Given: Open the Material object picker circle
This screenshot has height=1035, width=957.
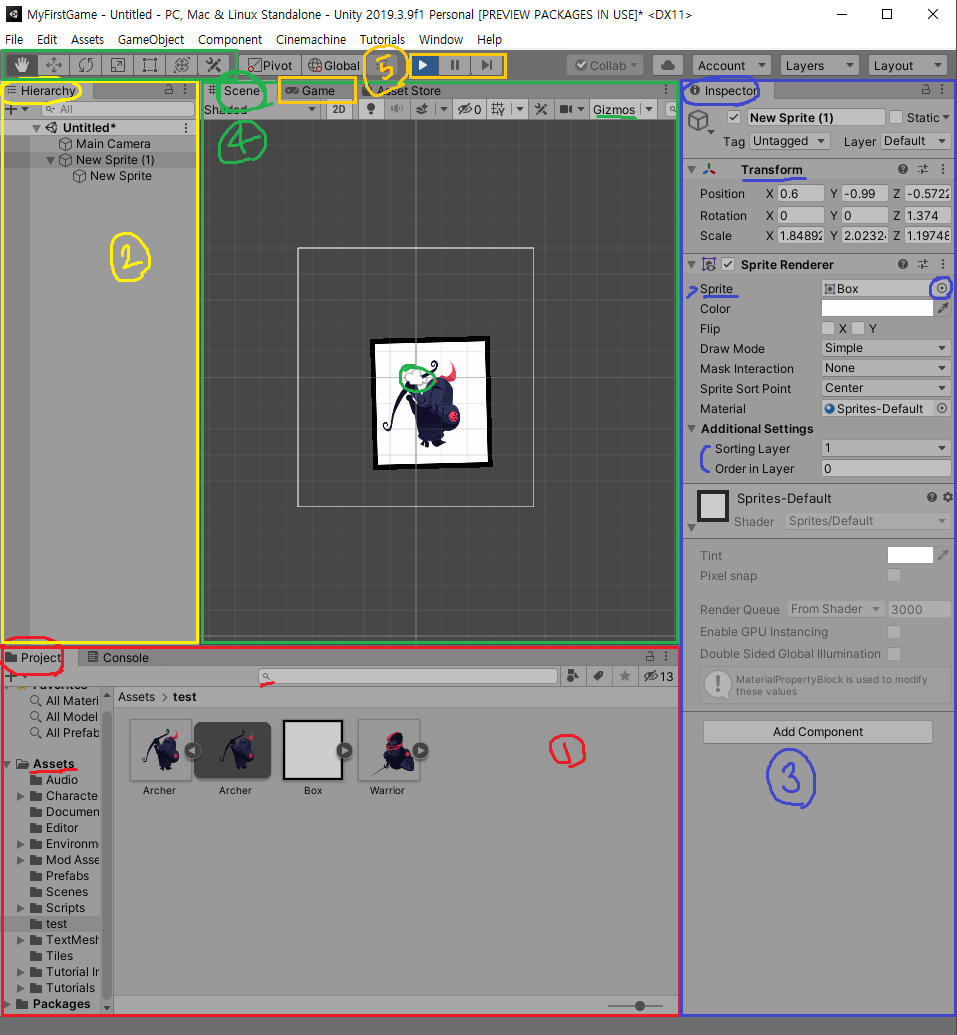Looking at the screenshot, I should (942, 409).
